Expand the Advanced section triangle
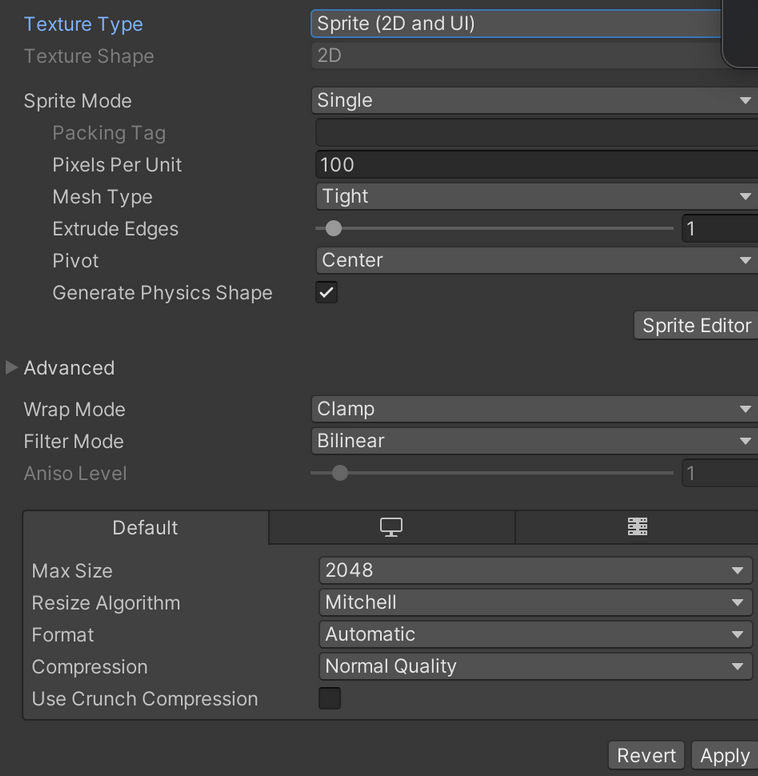The image size is (758, 776). click(11, 368)
